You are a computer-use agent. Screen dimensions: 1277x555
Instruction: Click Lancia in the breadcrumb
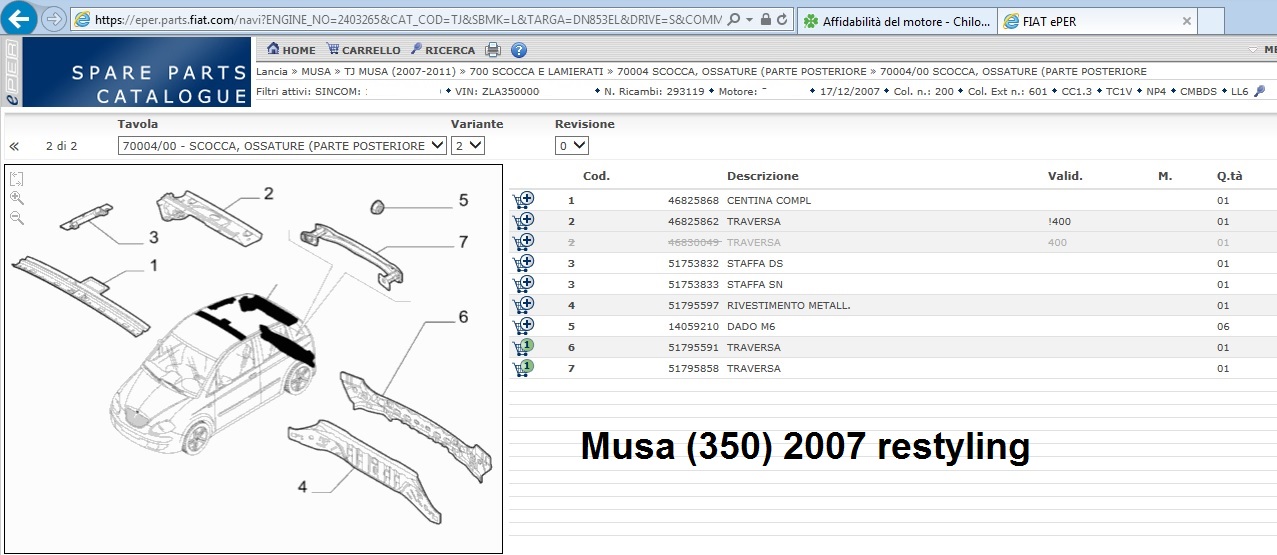pos(272,72)
